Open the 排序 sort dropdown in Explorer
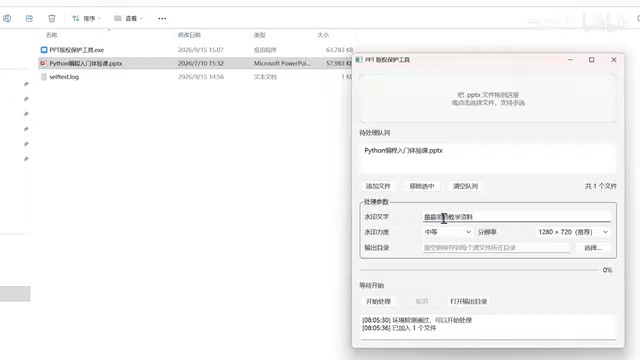 [x=87, y=18]
